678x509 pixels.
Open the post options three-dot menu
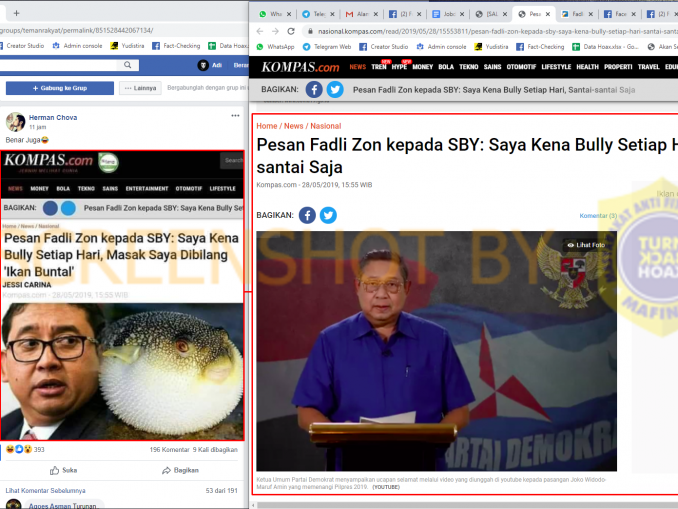coord(235,116)
